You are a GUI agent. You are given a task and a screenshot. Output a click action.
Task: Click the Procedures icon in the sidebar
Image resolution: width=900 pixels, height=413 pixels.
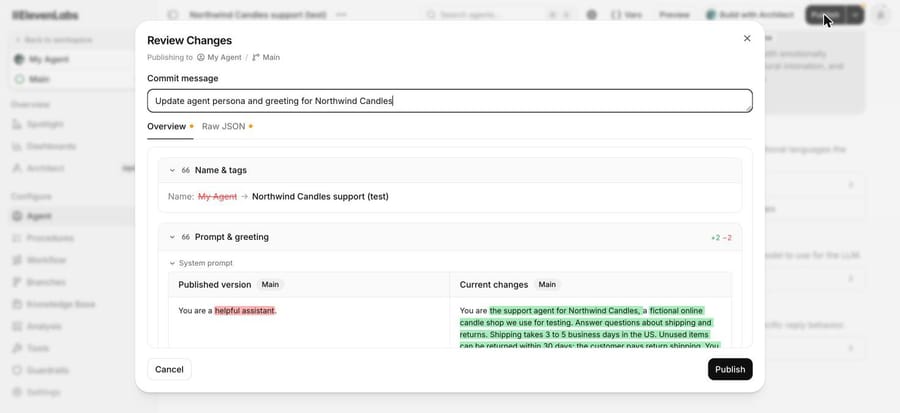tap(17, 238)
